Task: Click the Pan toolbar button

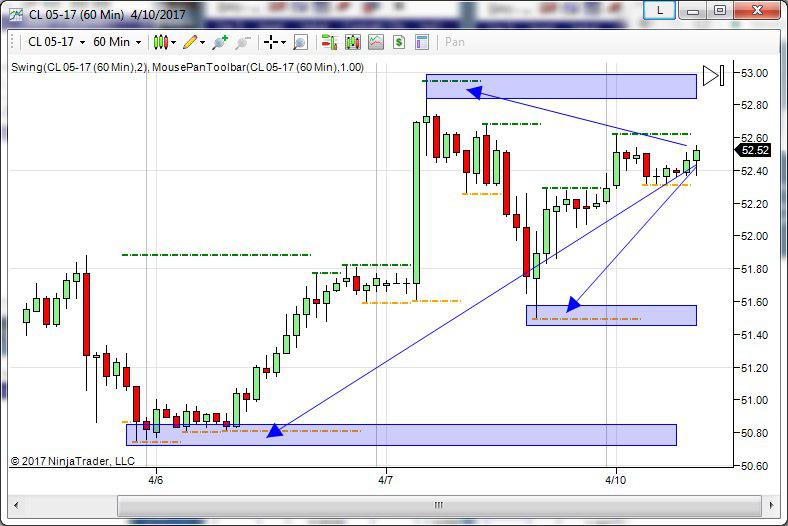Action: click(454, 42)
